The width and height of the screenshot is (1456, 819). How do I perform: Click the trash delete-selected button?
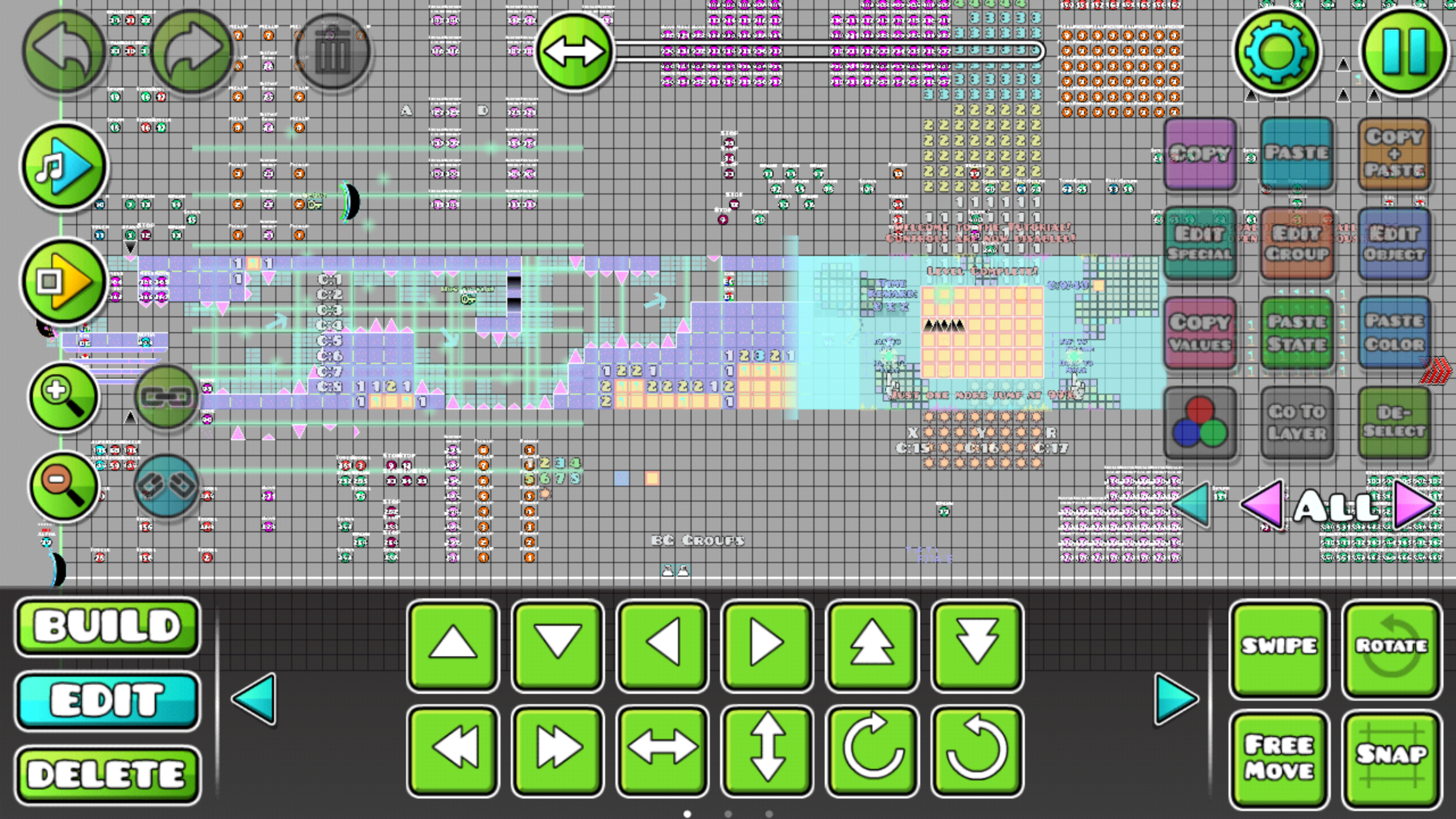[x=333, y=51]
